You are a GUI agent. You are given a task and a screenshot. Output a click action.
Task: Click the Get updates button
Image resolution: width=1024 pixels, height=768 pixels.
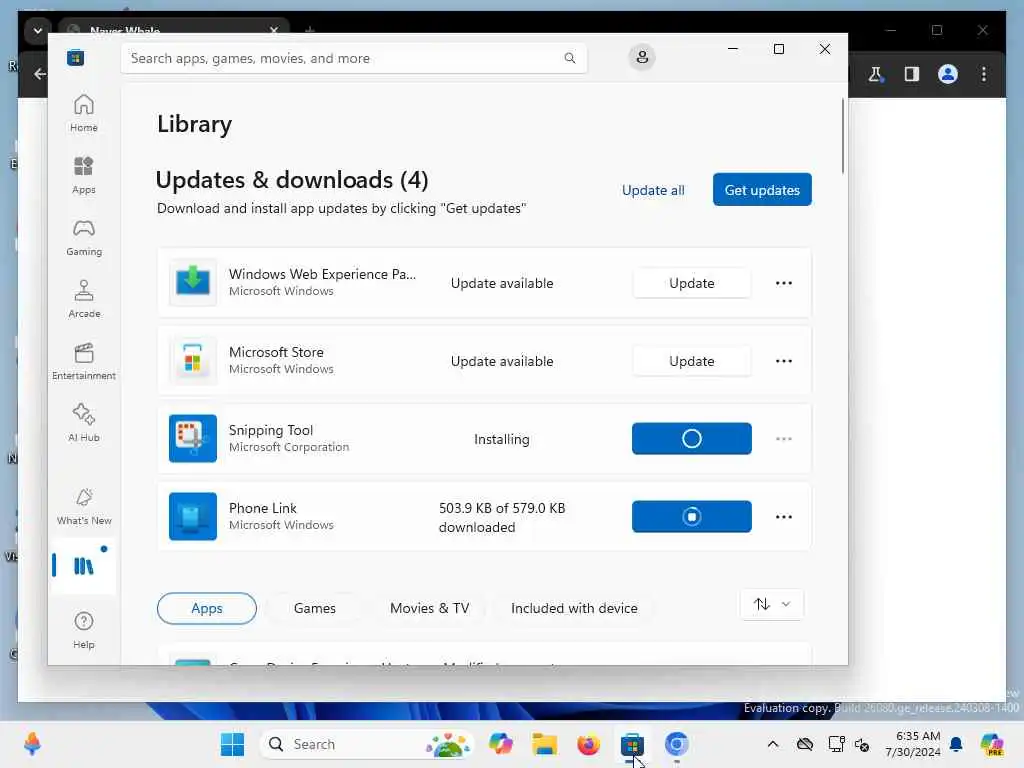click(762, 189)
